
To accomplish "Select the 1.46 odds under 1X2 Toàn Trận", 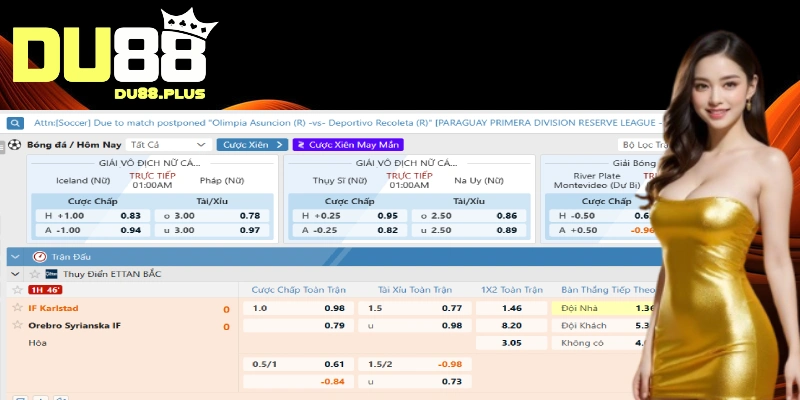I will click(510, 308).
